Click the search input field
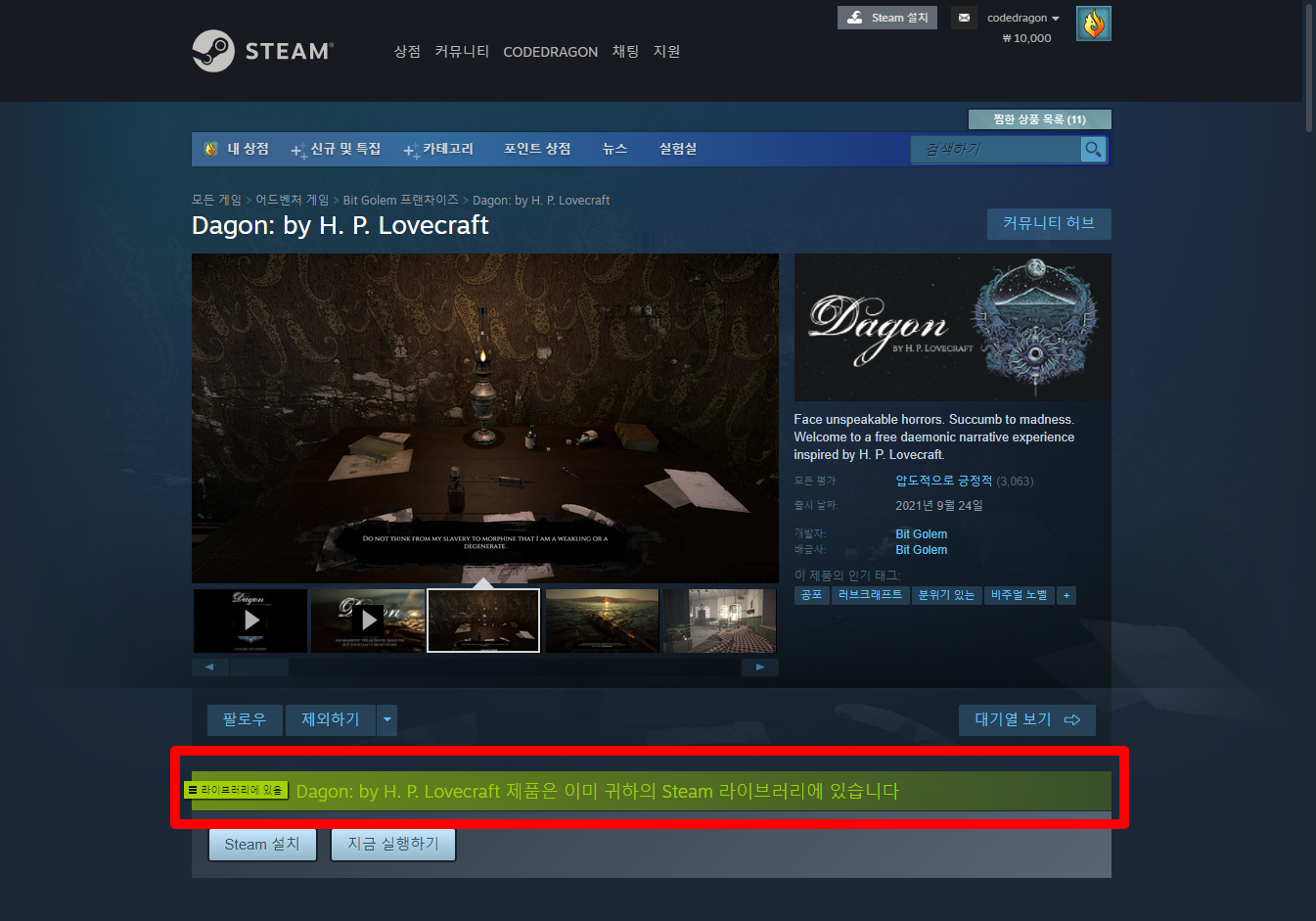Image resolution: width=1316 pixels, height=921 pixels. click(x=996, y=149)
